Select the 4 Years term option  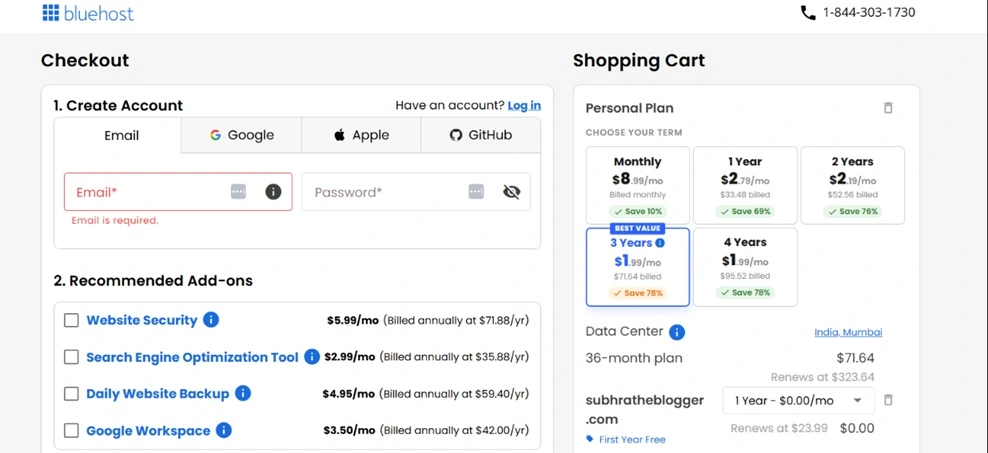click(745, 267)
